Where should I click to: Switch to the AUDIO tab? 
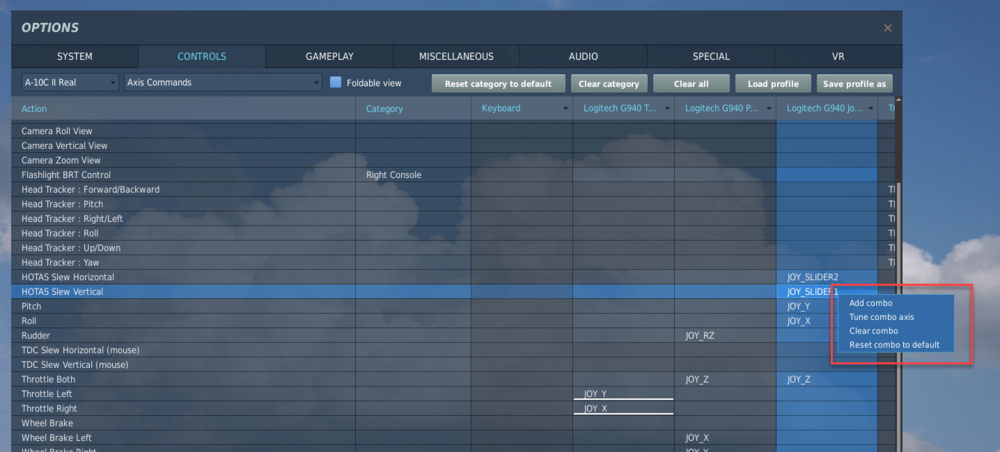tap(584, 56)
